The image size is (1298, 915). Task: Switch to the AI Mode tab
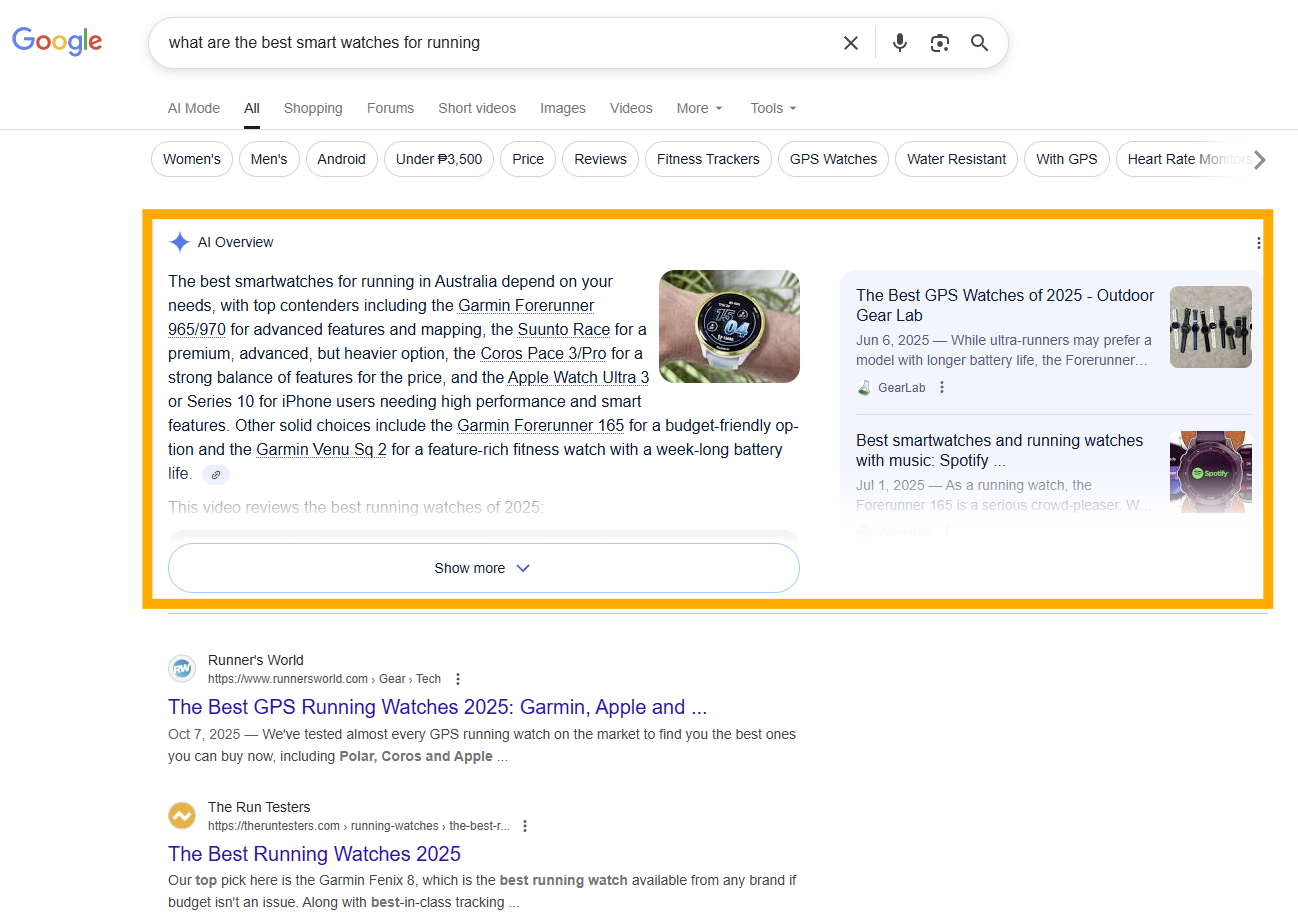pos(193,108)
